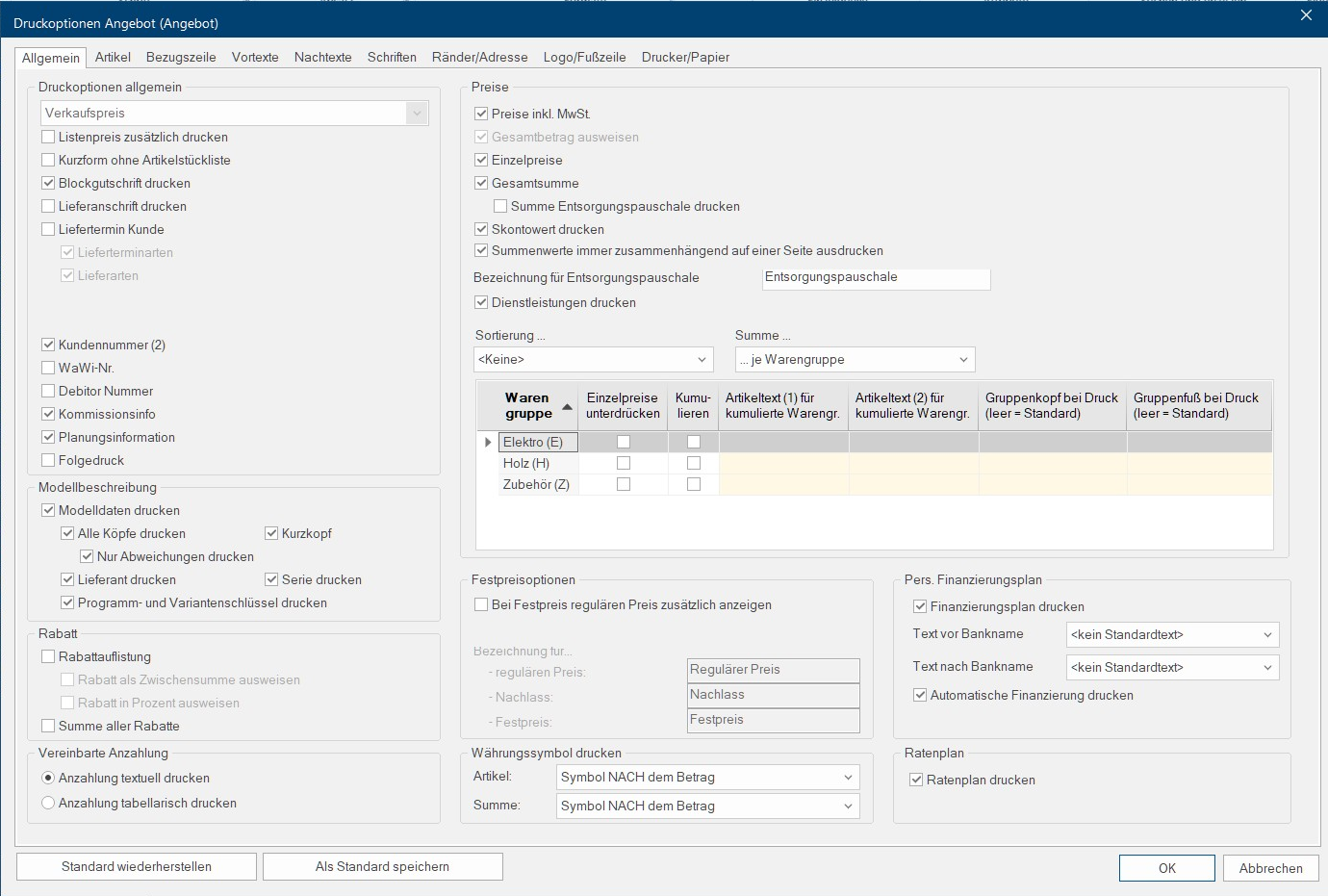Toggle Preise inkl. MwSt. checkbox
Image resolution: width=1328 pixels, height=896 pixels.
tap(481, 115)
